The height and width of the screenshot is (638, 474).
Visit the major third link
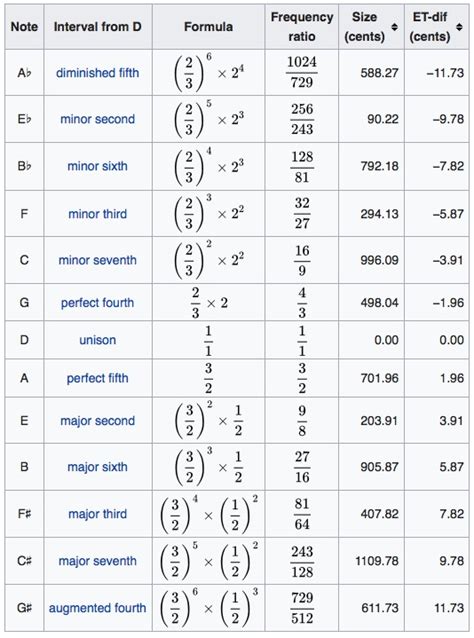(x=98, y=514)
